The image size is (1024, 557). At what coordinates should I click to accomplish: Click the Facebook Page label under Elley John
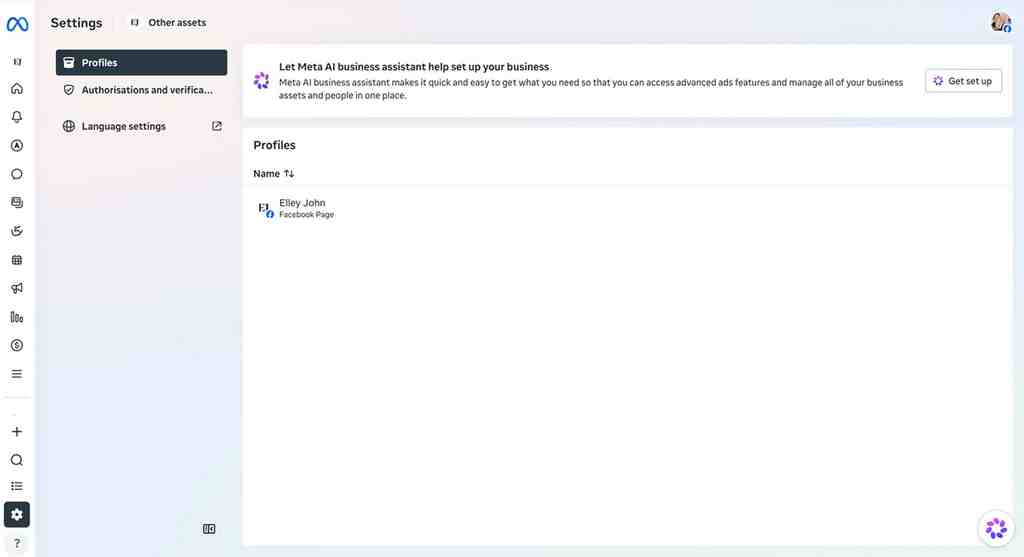tap(306, 215)
